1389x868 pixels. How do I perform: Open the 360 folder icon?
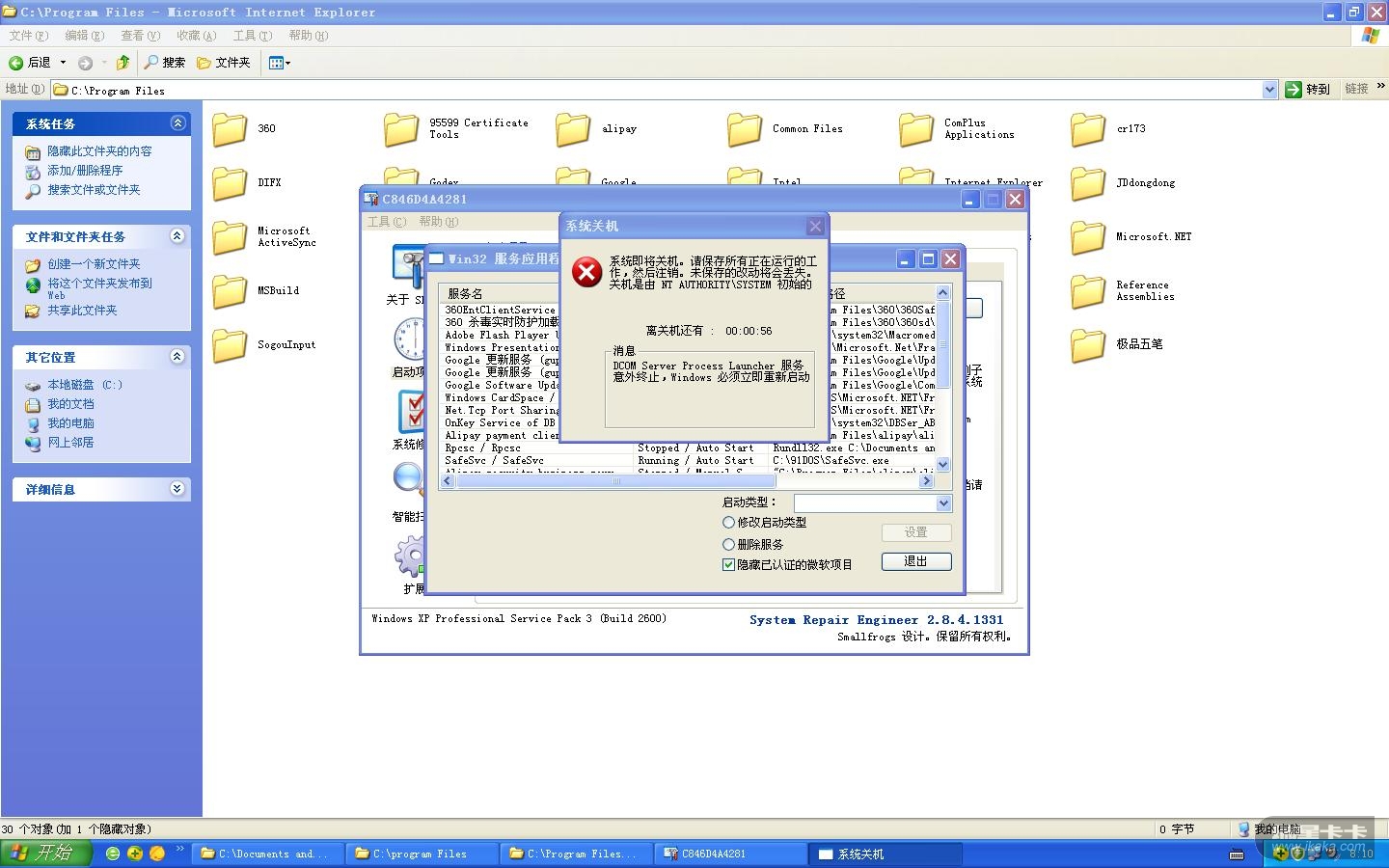pyautogui.click(x=230, y=129)
